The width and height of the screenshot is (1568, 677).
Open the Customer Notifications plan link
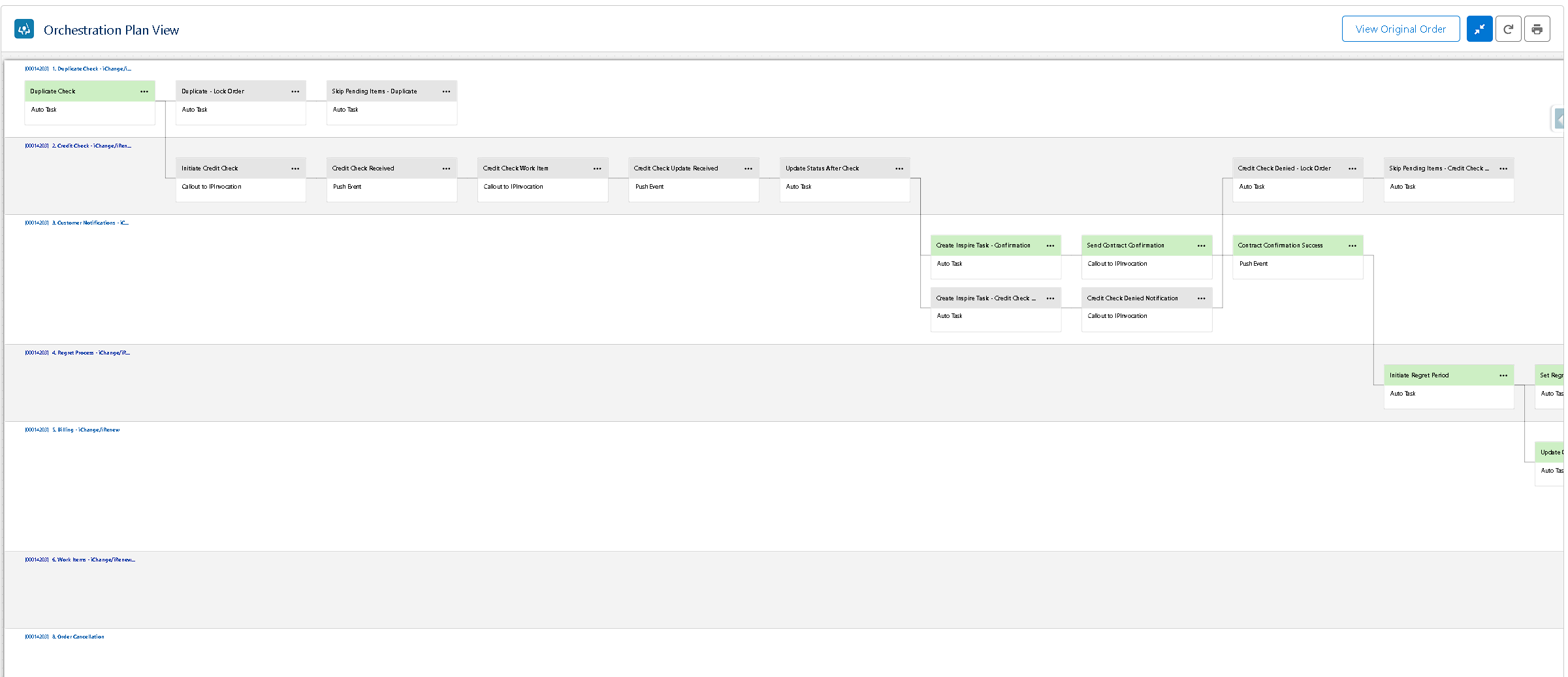[92, 223]
